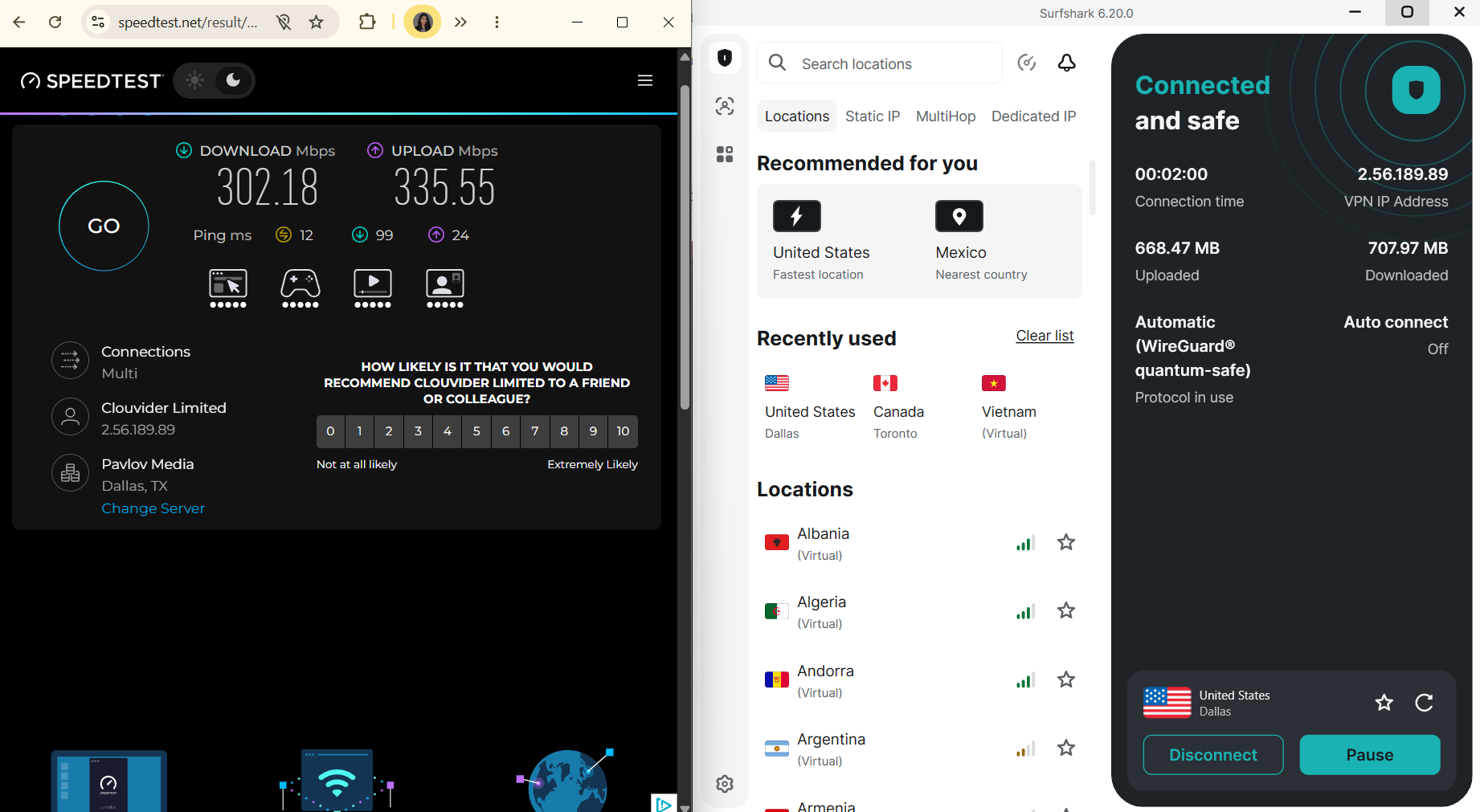Viewport: 1480px width, 812px height.
Task: Click the browser page vertical scrollbar
Action: pyautogui.click(x=685, y=249)
